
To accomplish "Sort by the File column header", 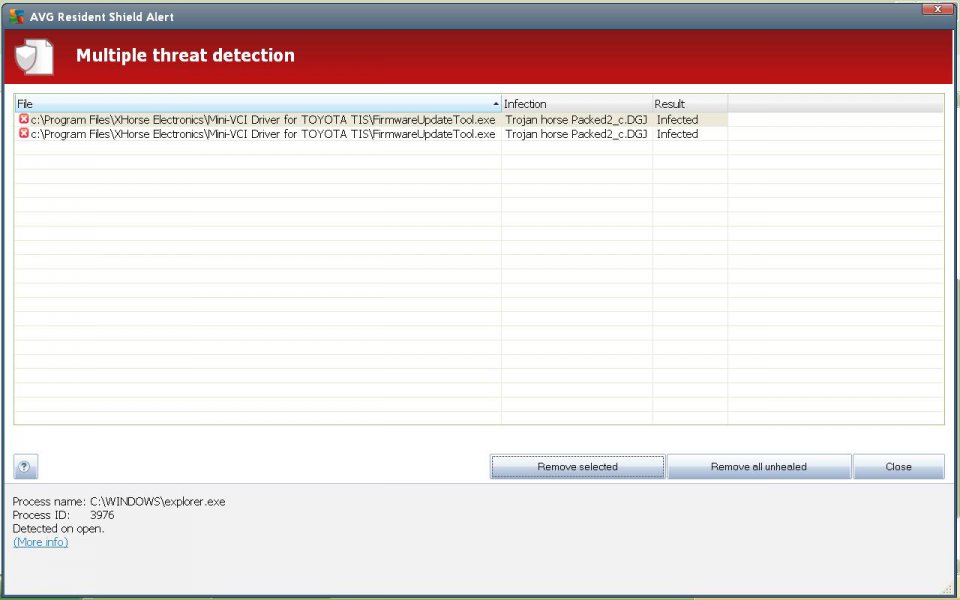I will point(258,103).
